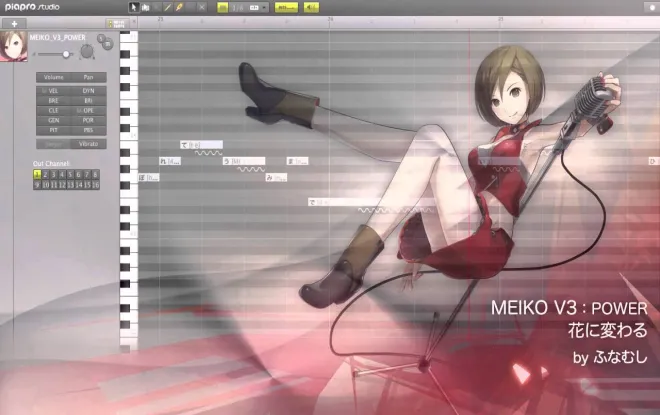Solo the MEIKO track with S button
The height and width of the screenshot is (415, 660).
(x=101, y=38)
